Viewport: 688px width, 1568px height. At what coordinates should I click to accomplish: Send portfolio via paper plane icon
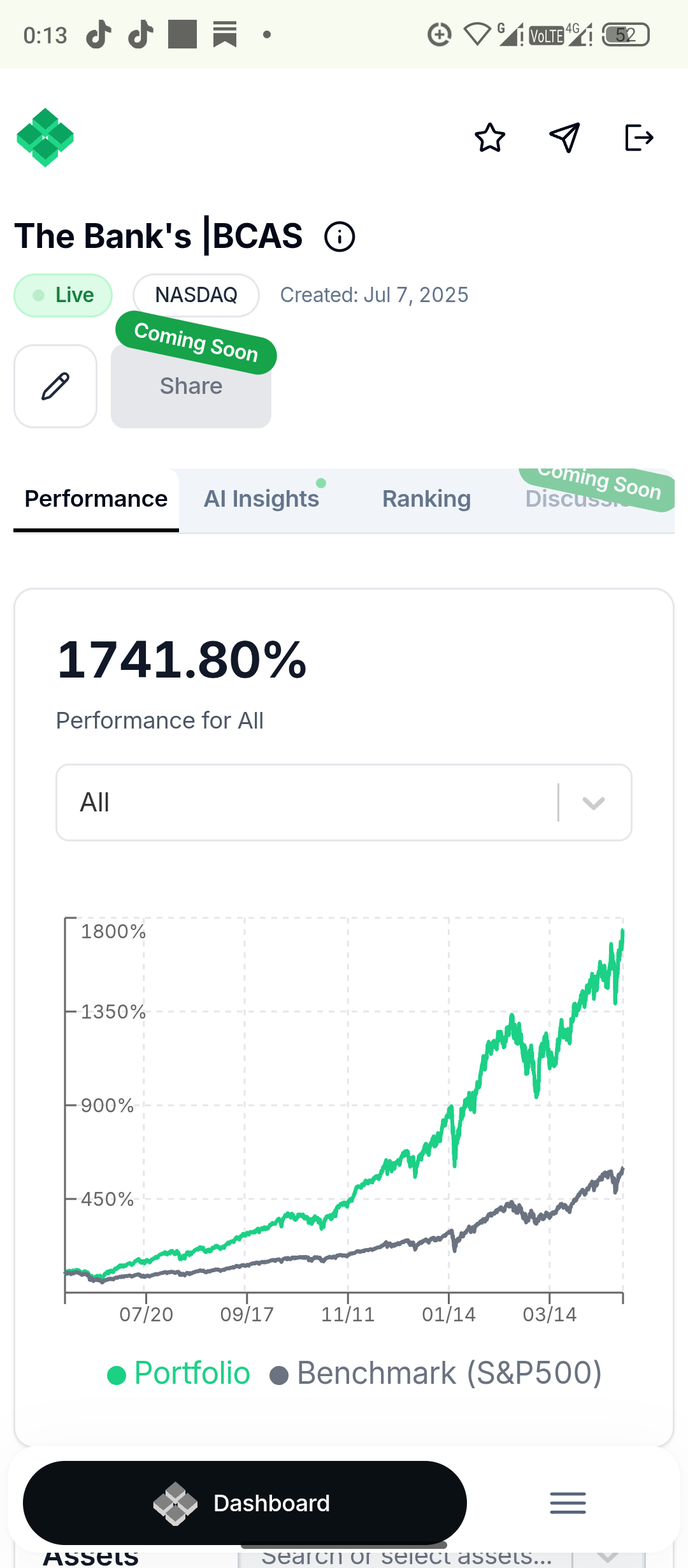pyautogui.click(x=564, y=138)
